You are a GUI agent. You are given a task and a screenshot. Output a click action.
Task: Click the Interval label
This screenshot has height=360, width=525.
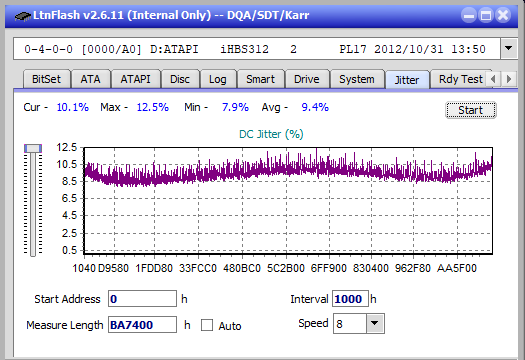309,299
